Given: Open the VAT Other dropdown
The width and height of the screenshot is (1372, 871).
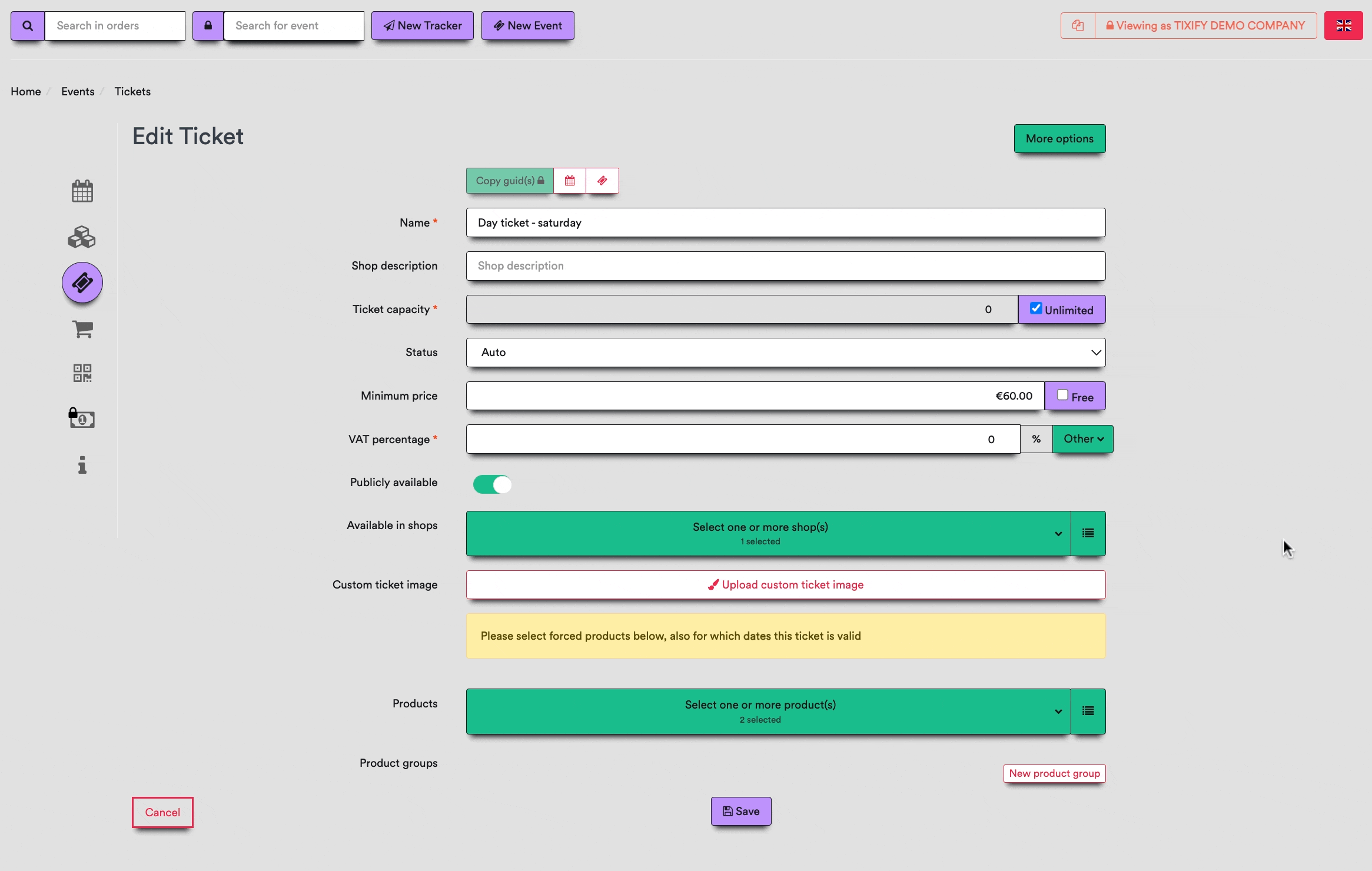Looking at the screenshot, I should tap(1083, 439).
